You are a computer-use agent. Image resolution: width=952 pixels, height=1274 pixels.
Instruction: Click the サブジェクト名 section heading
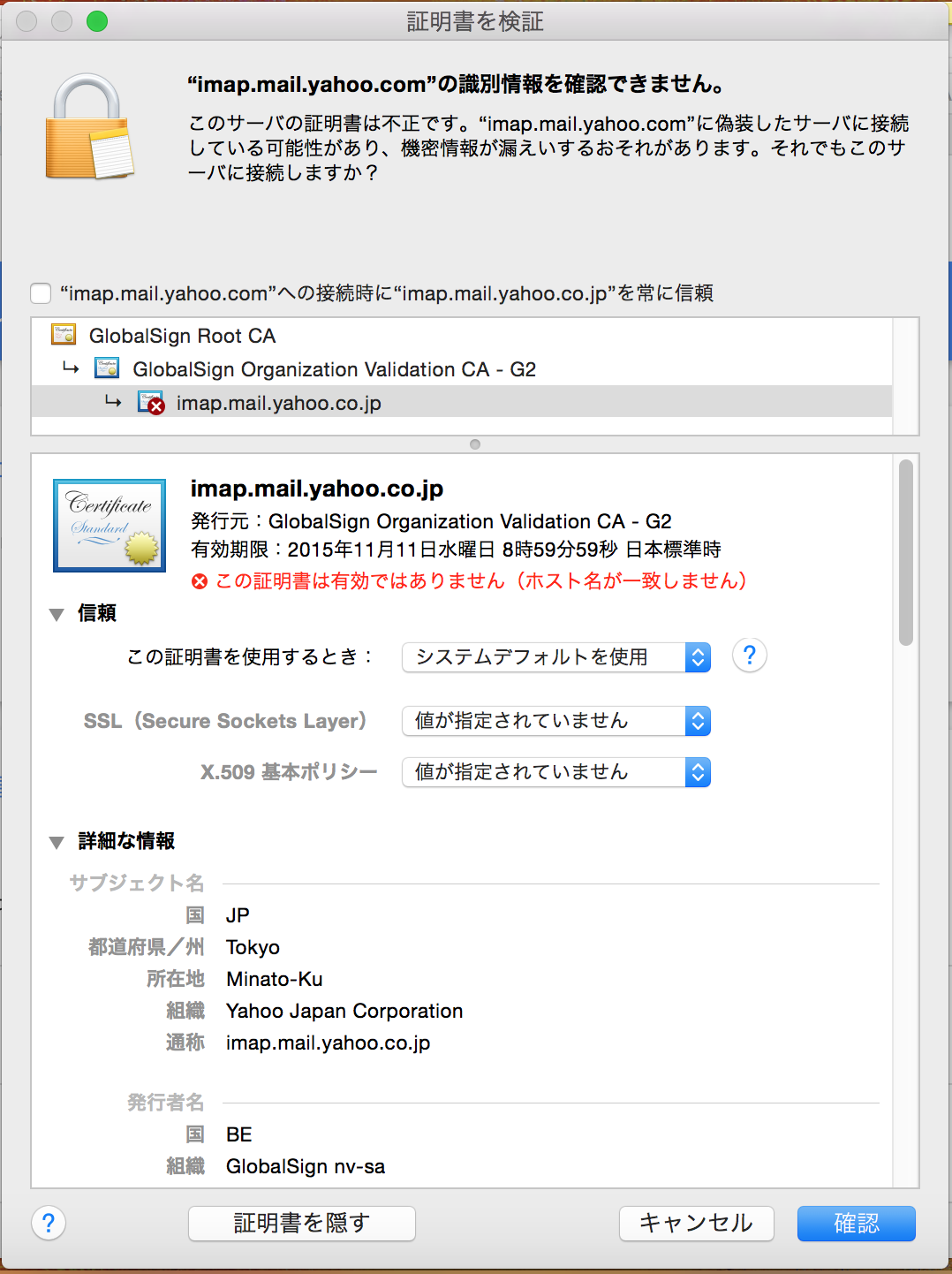coord(137,883)
